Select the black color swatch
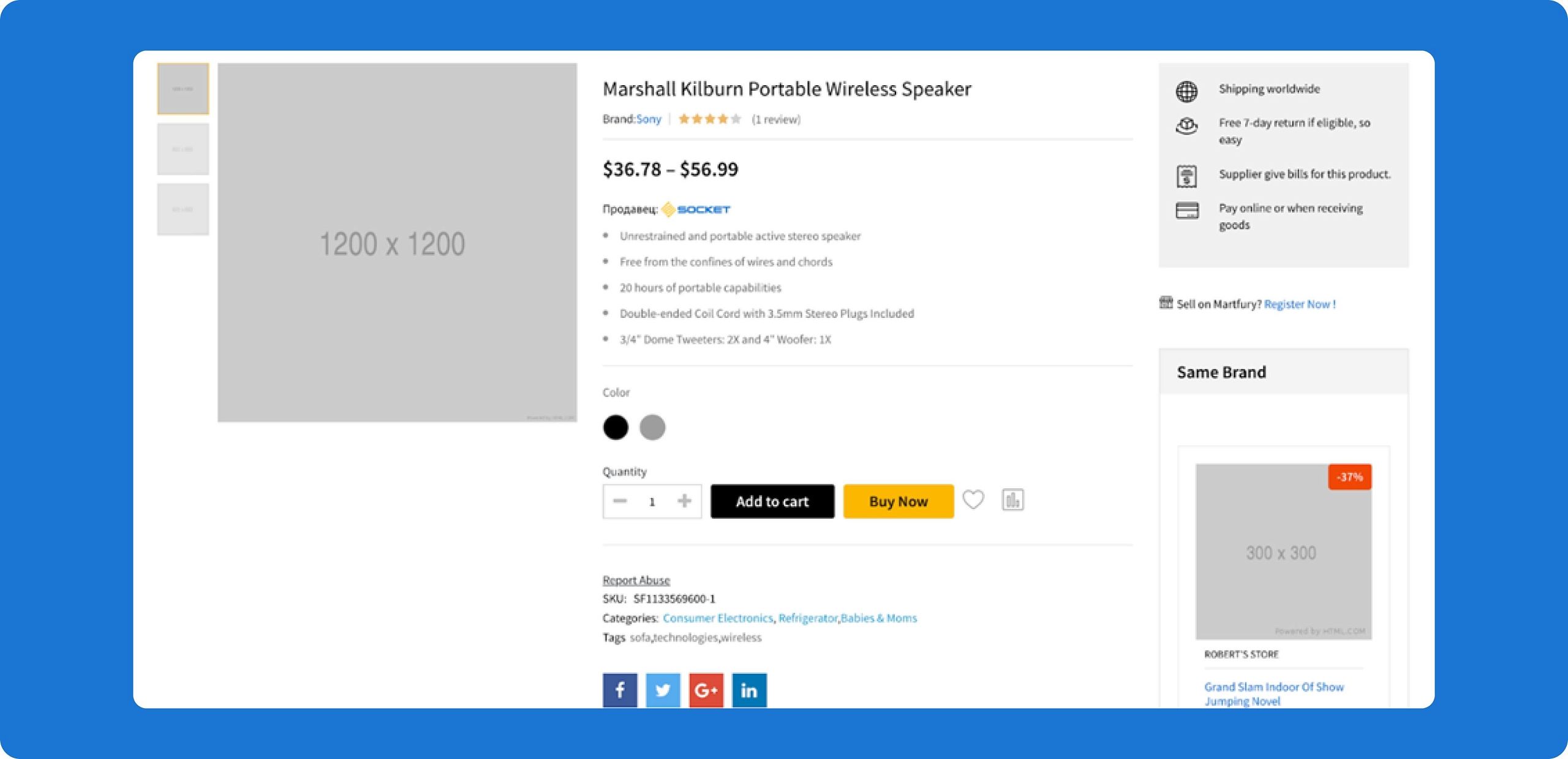The height and width of the screenshot is (759, 1568). click(616, 427)
